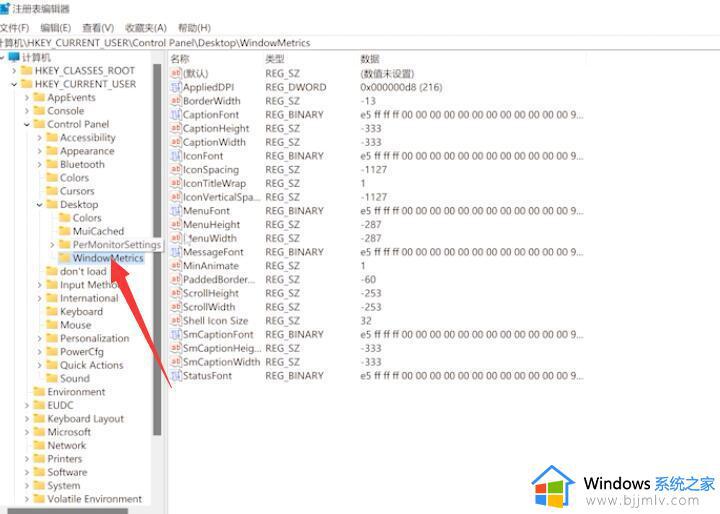Open the 编辑(E) menu

55,28
